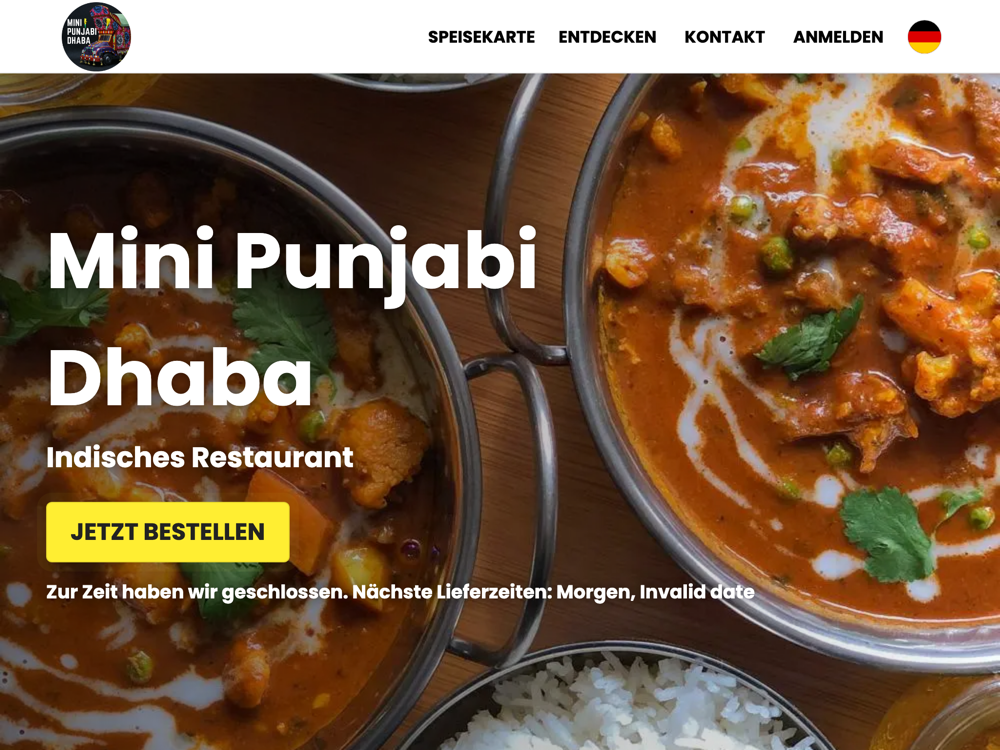The width and height of the screenshot is (1000, 750).
Task: Open the Kontakt page
Action: [724, 37]
